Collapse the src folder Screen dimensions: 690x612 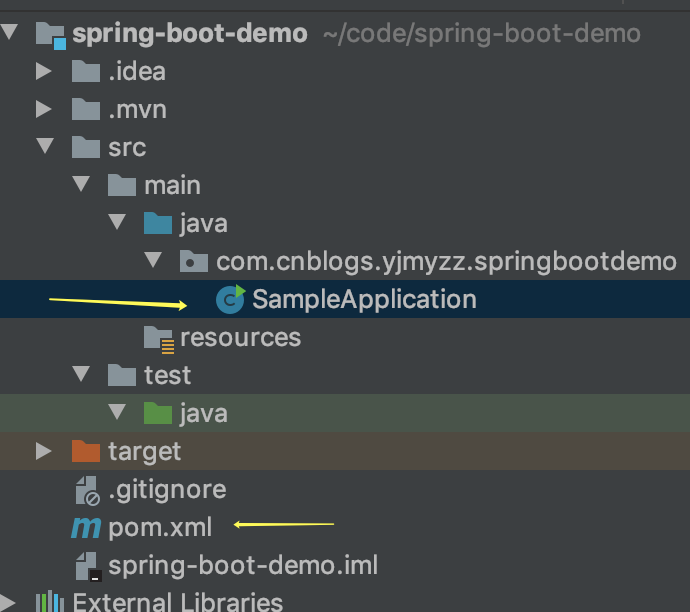pyautogui.click(x=45, y=146)
